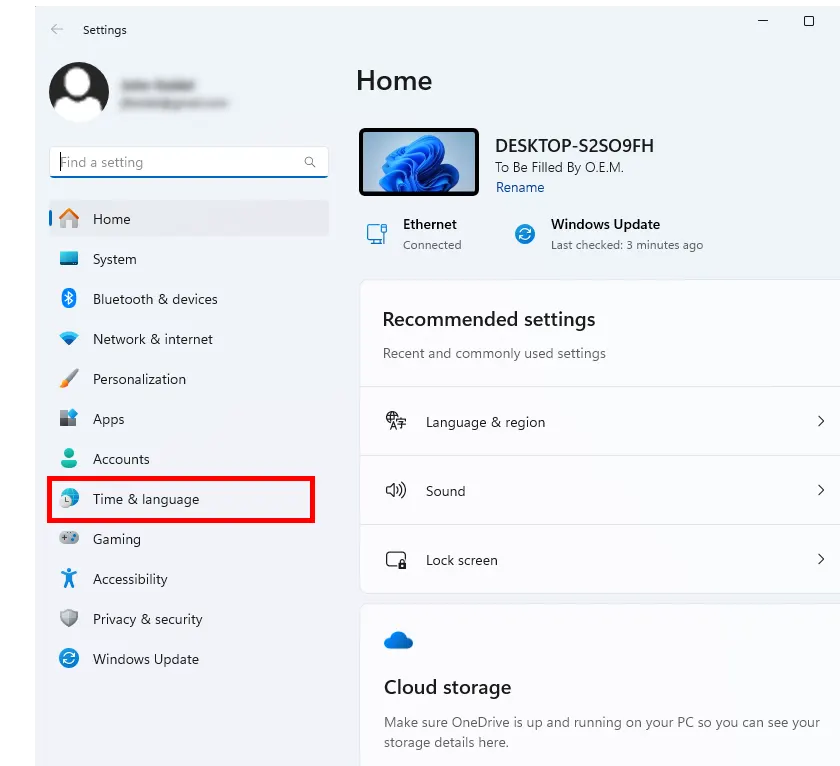This screenshot has width=840, height=766.
Task: Select the Personalization paintbrush icon
Action: 69,379
